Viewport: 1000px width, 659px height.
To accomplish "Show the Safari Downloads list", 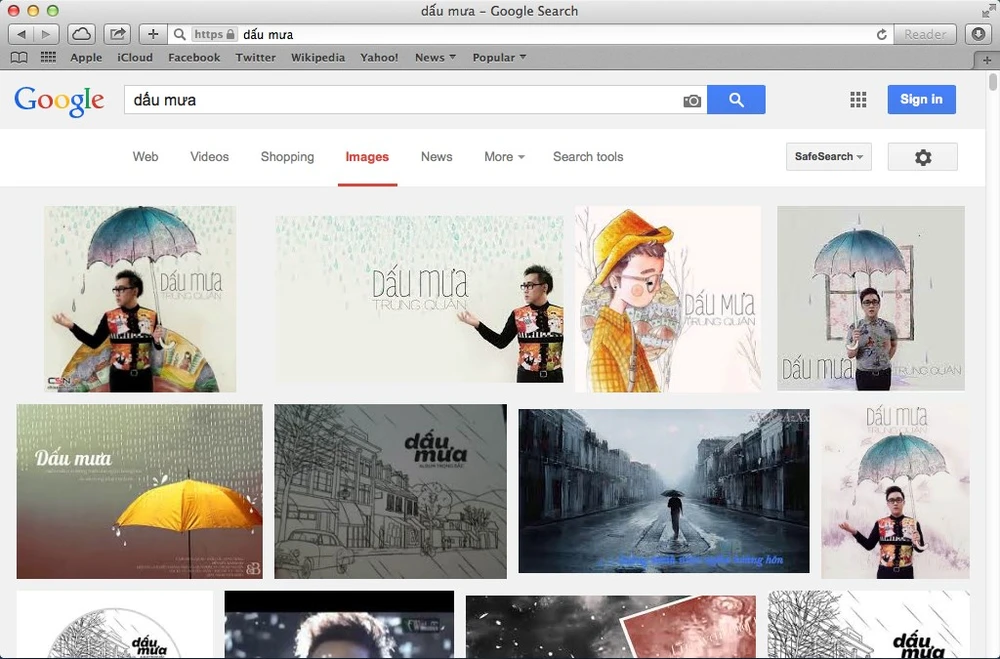I will pyautogui.click(x=978, y=34).
